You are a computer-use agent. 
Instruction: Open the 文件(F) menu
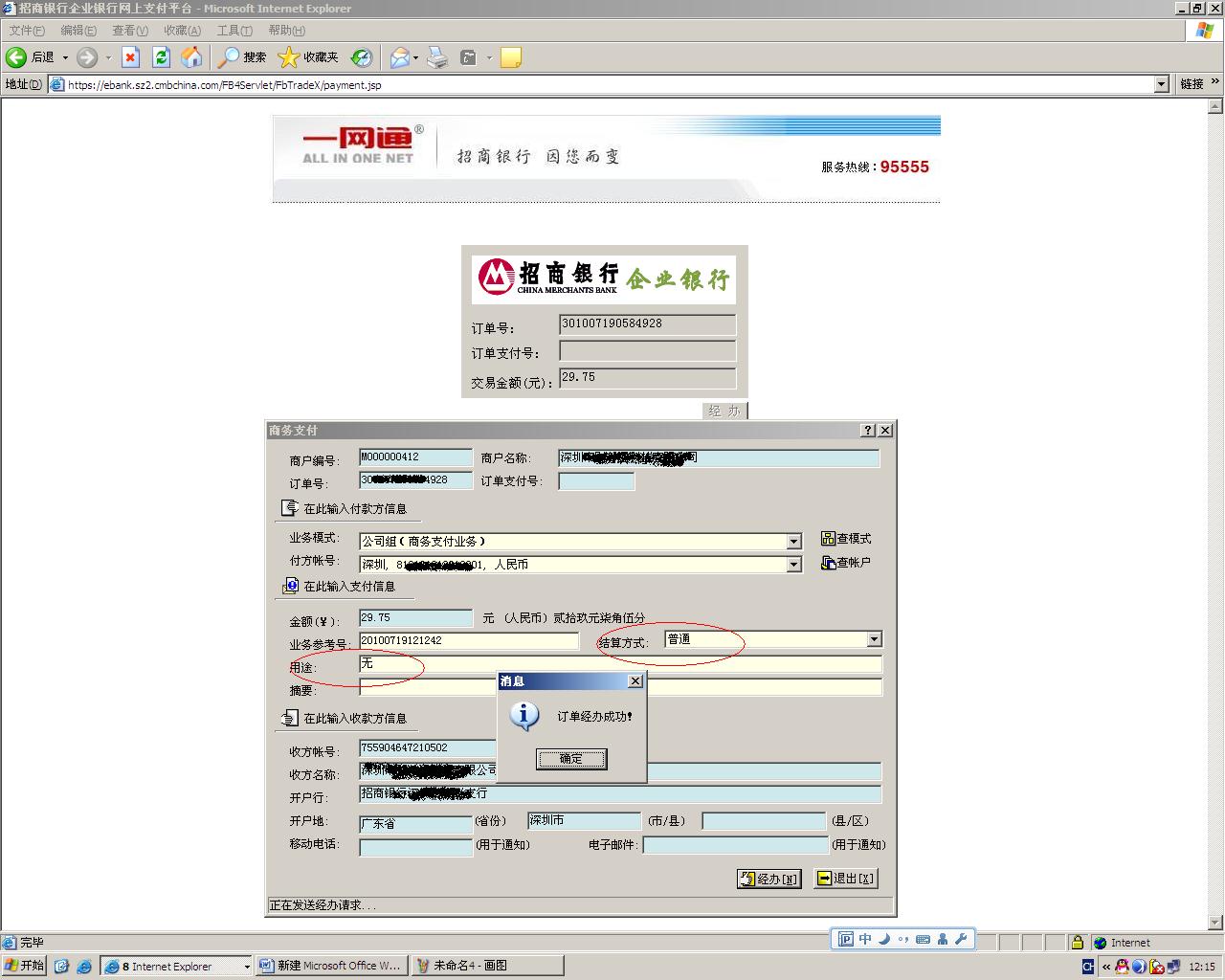pos(27,31)
